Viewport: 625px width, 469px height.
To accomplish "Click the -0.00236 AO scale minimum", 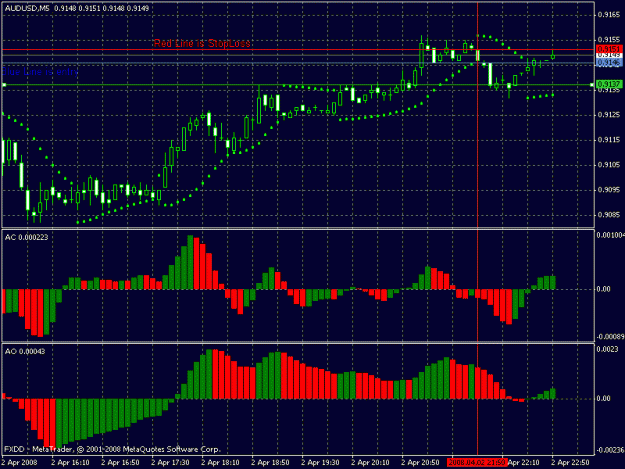I will point(610,450).
